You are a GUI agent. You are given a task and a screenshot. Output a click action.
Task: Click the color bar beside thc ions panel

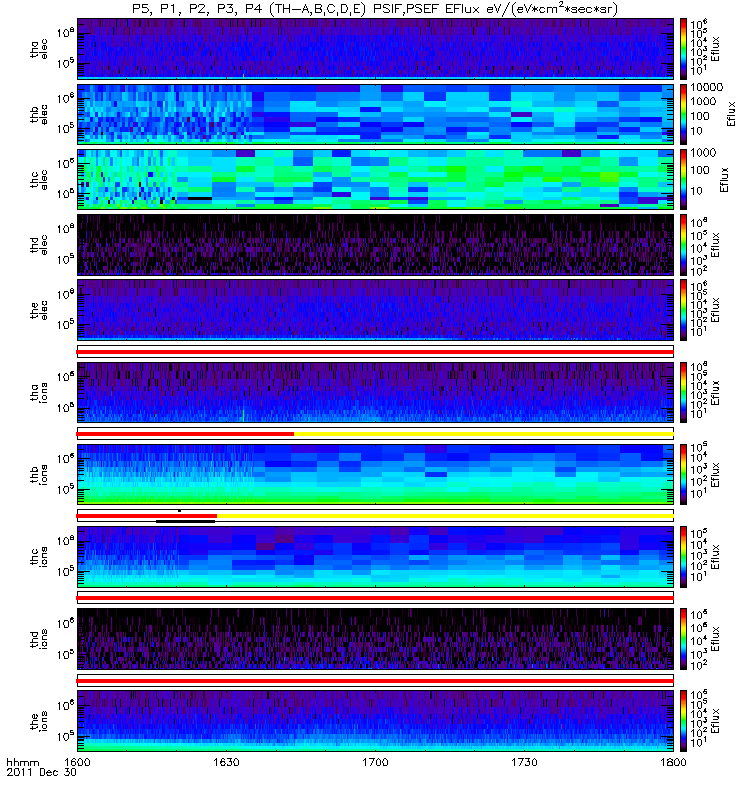pos(683,557)
